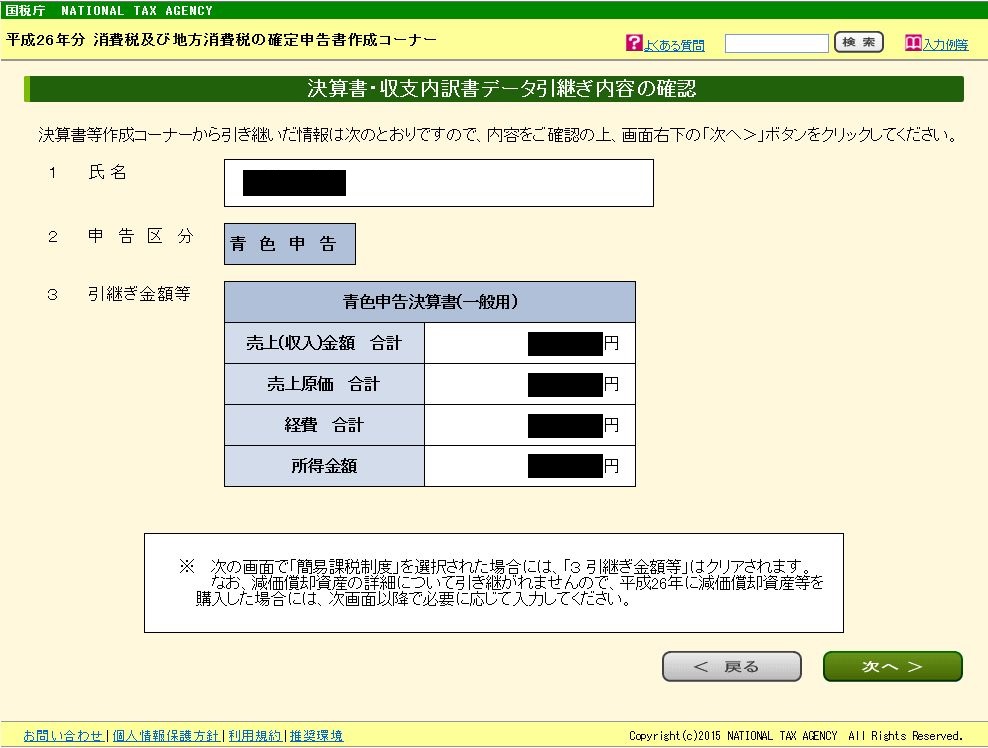Open the お問い合わせ footer link
Viewport: 988px width, 748px height.
63,735
